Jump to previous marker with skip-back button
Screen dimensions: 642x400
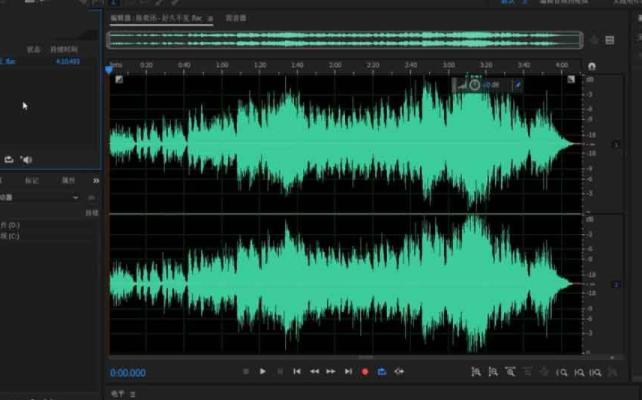[x=297, y=372]
